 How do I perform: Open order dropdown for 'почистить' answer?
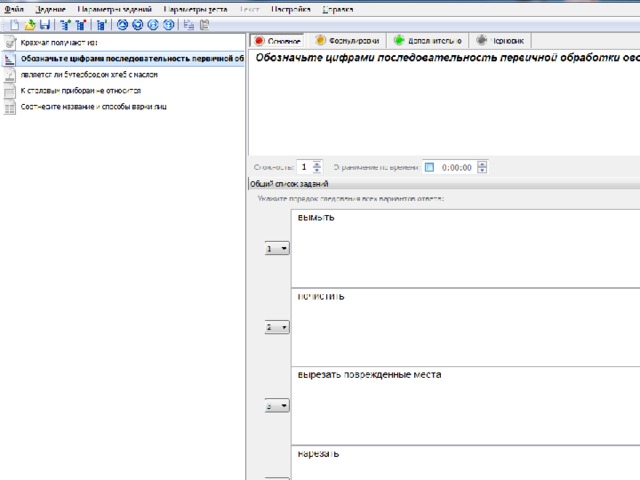coord(277,327)
